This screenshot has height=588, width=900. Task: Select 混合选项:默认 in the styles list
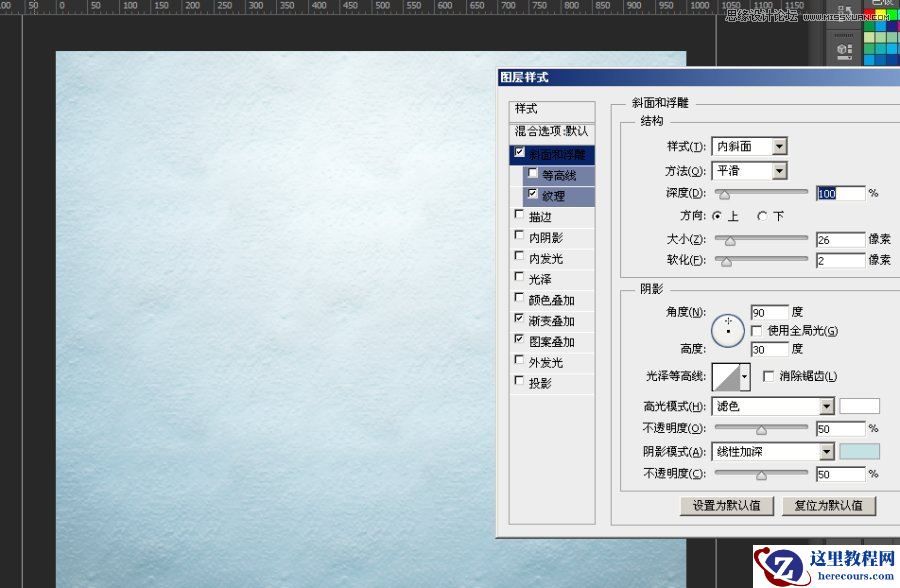553,131
